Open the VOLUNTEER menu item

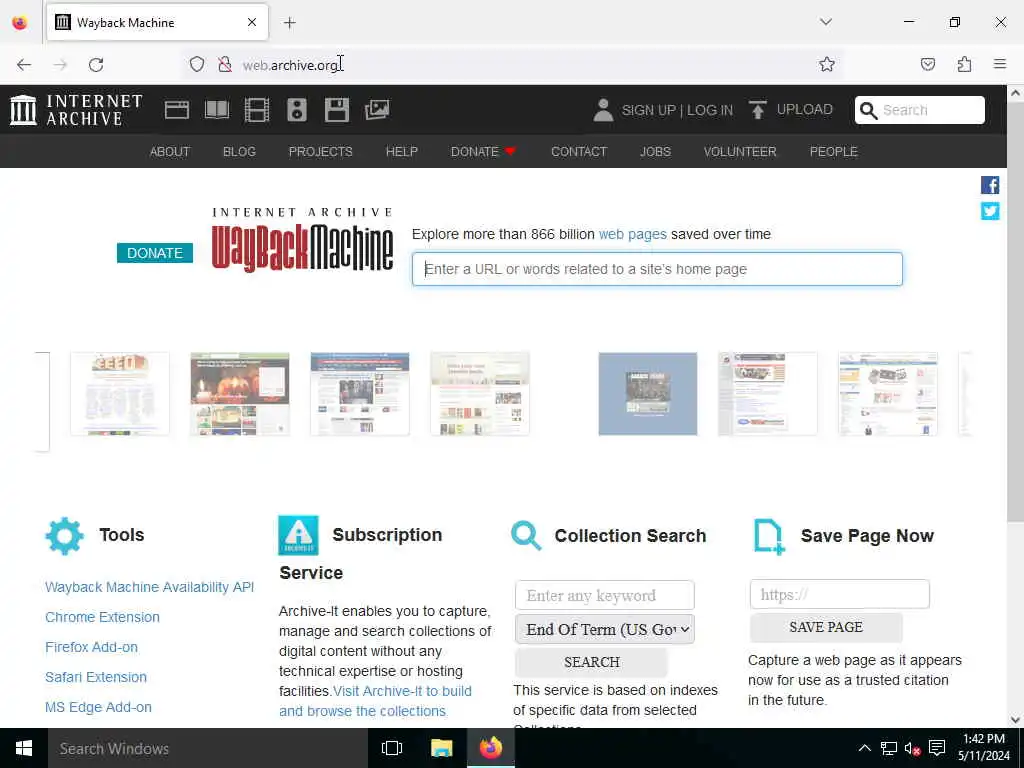pos(740,152)
